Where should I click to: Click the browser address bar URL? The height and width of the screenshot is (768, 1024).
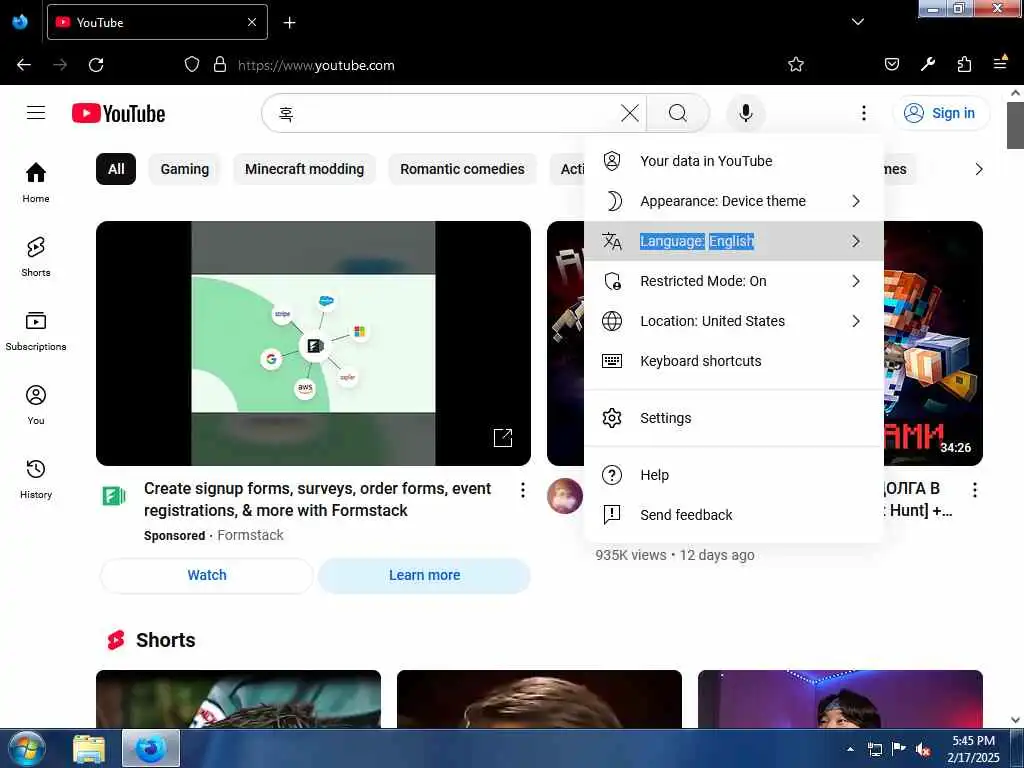(316, 65)
